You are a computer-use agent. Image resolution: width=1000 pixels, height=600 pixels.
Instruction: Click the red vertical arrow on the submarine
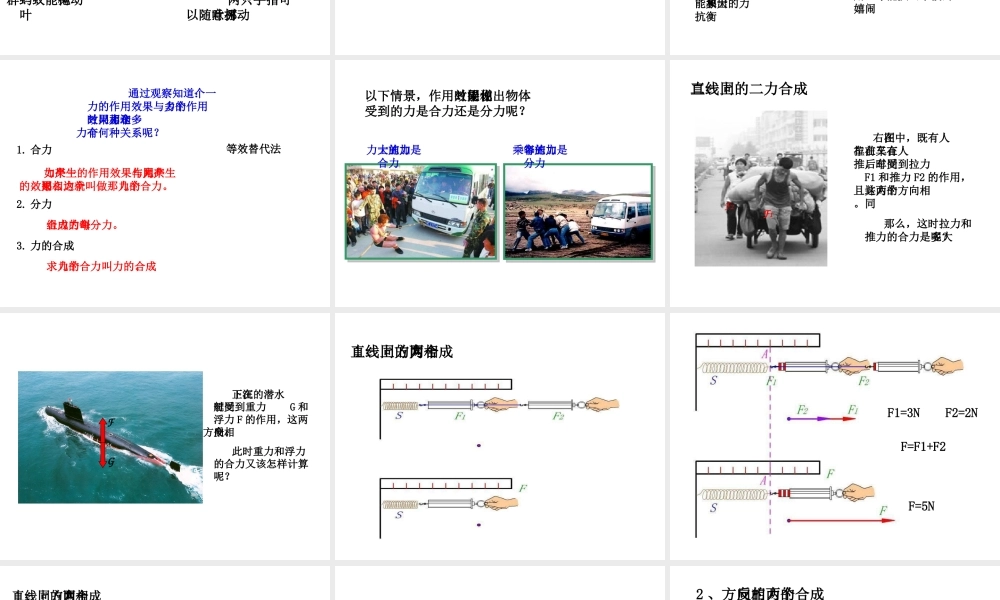102,442
